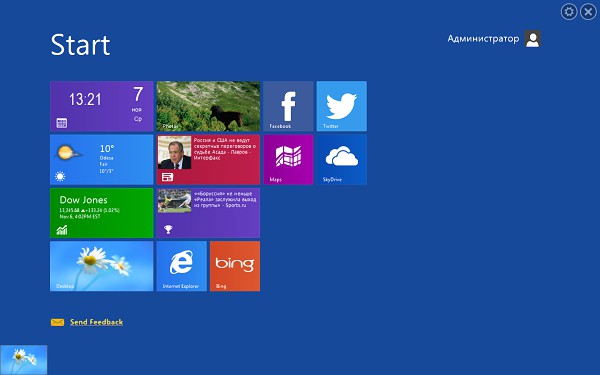This screenshot has height=375, width=600.
Task: Click the Start heading text
Action: [x=80, y=45]
